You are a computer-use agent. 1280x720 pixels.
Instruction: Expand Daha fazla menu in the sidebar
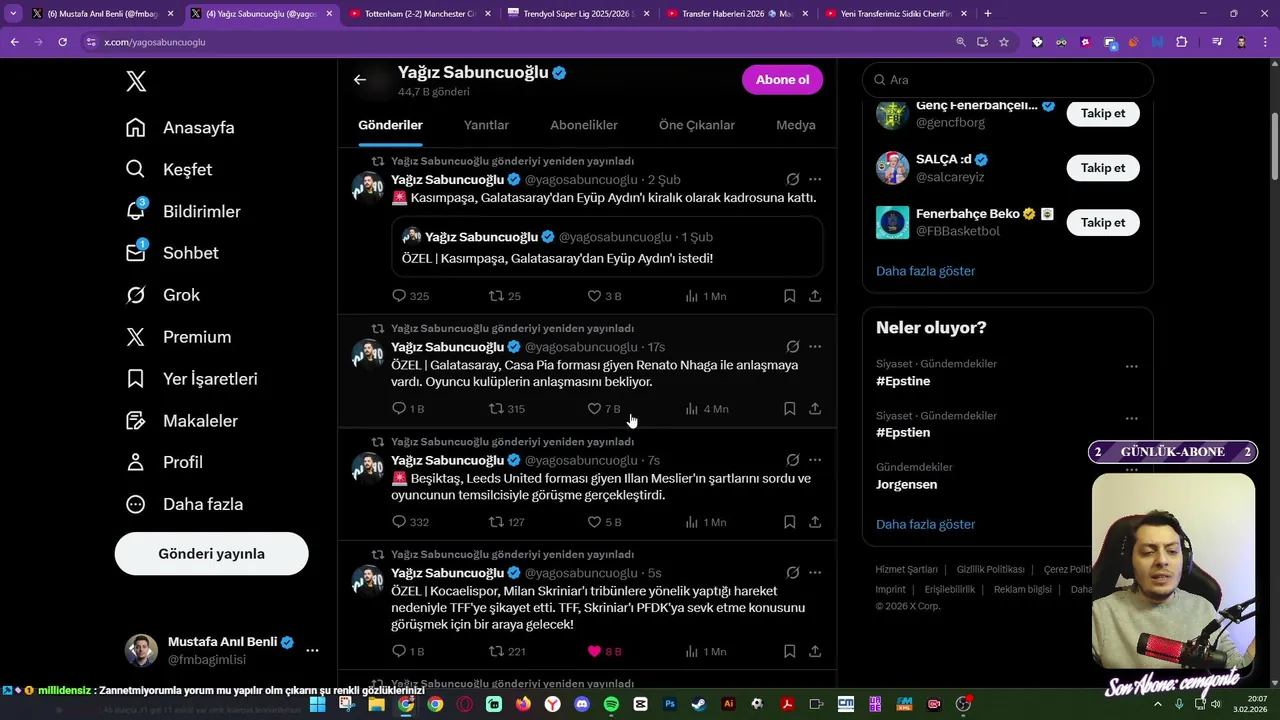click(184, 504)
